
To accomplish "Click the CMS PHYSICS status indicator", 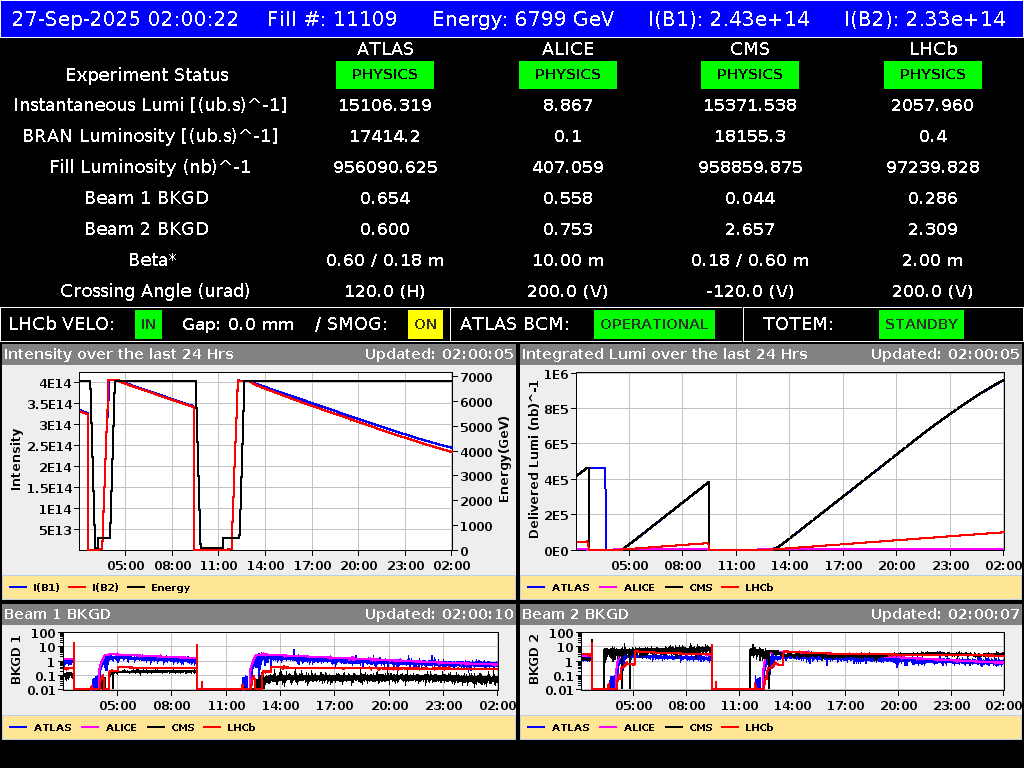I will [750, 74].
